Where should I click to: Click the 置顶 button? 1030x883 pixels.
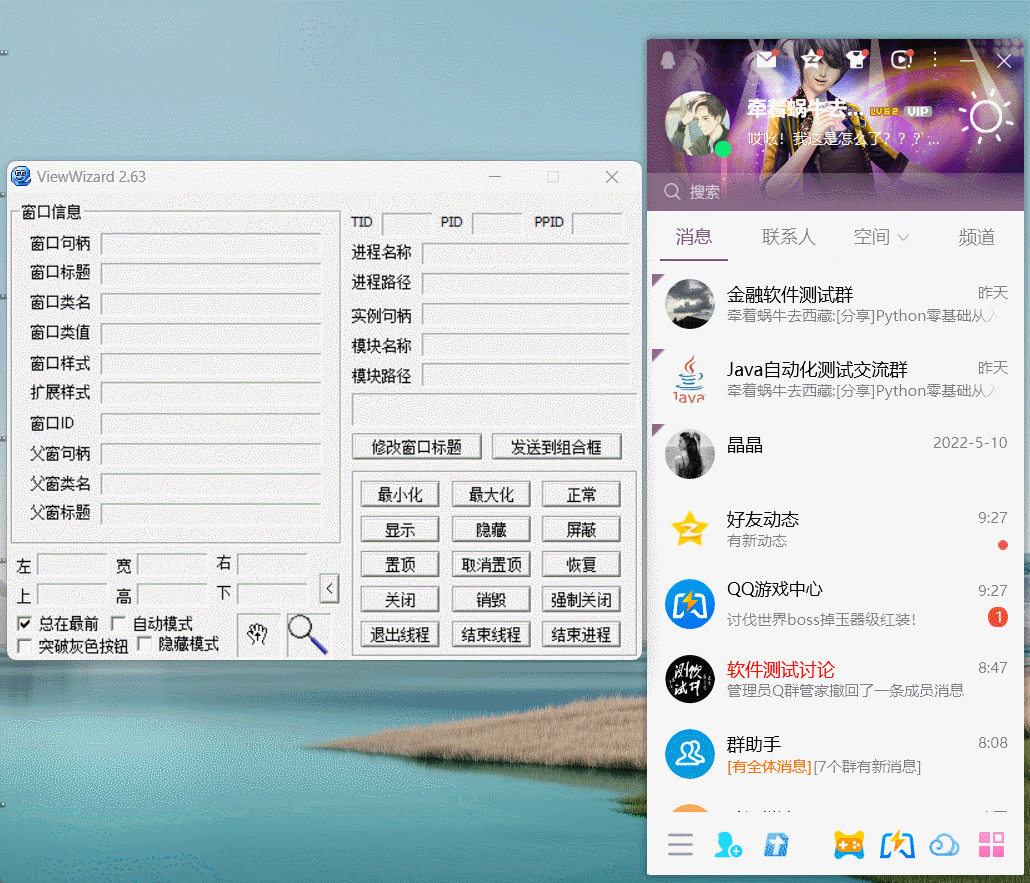pos(400,565)
